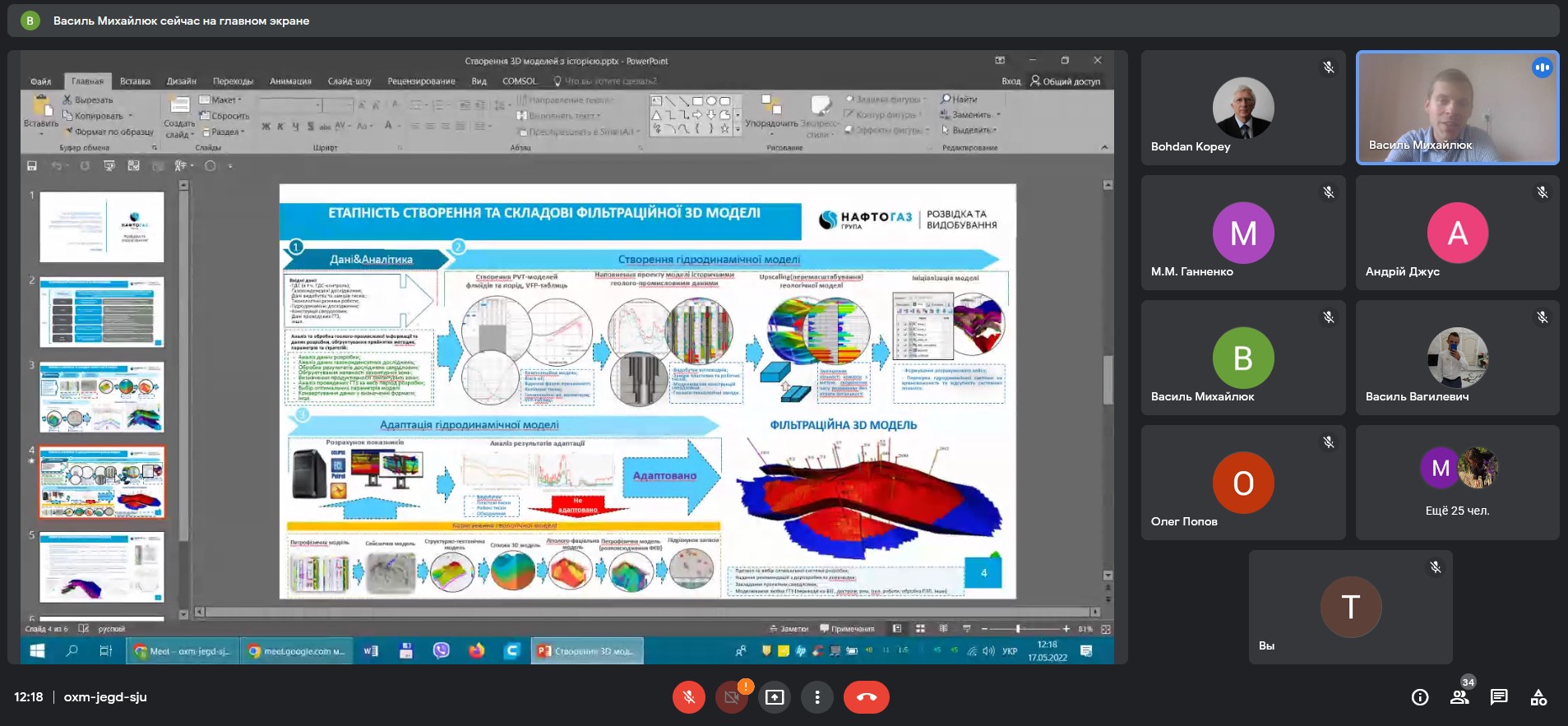
Task: Turn on the camera in call controls
Action: (731, 697)
